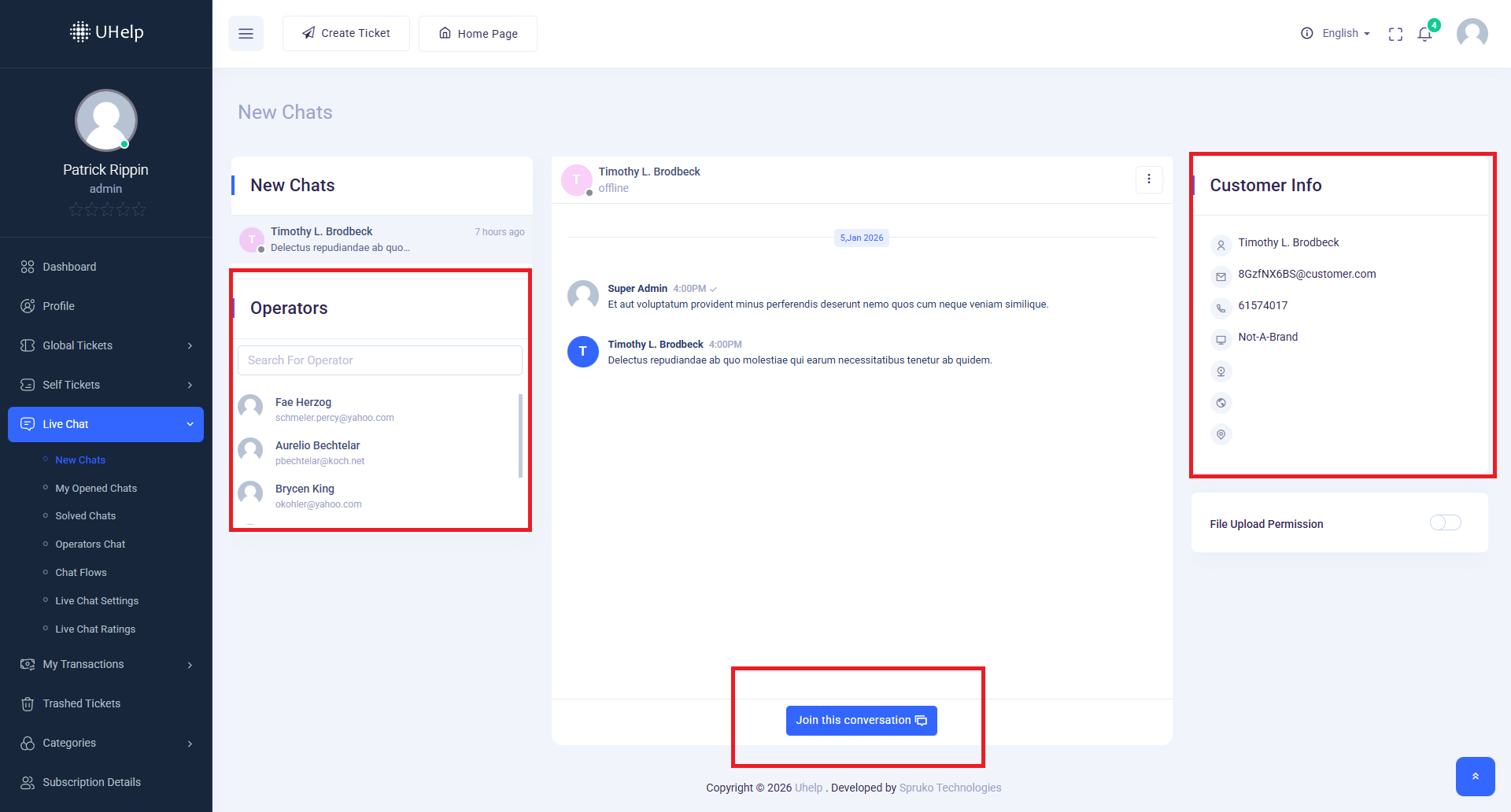
Task: Enter fullscreen mode via expand icon
Action: tap(1395, 34)
